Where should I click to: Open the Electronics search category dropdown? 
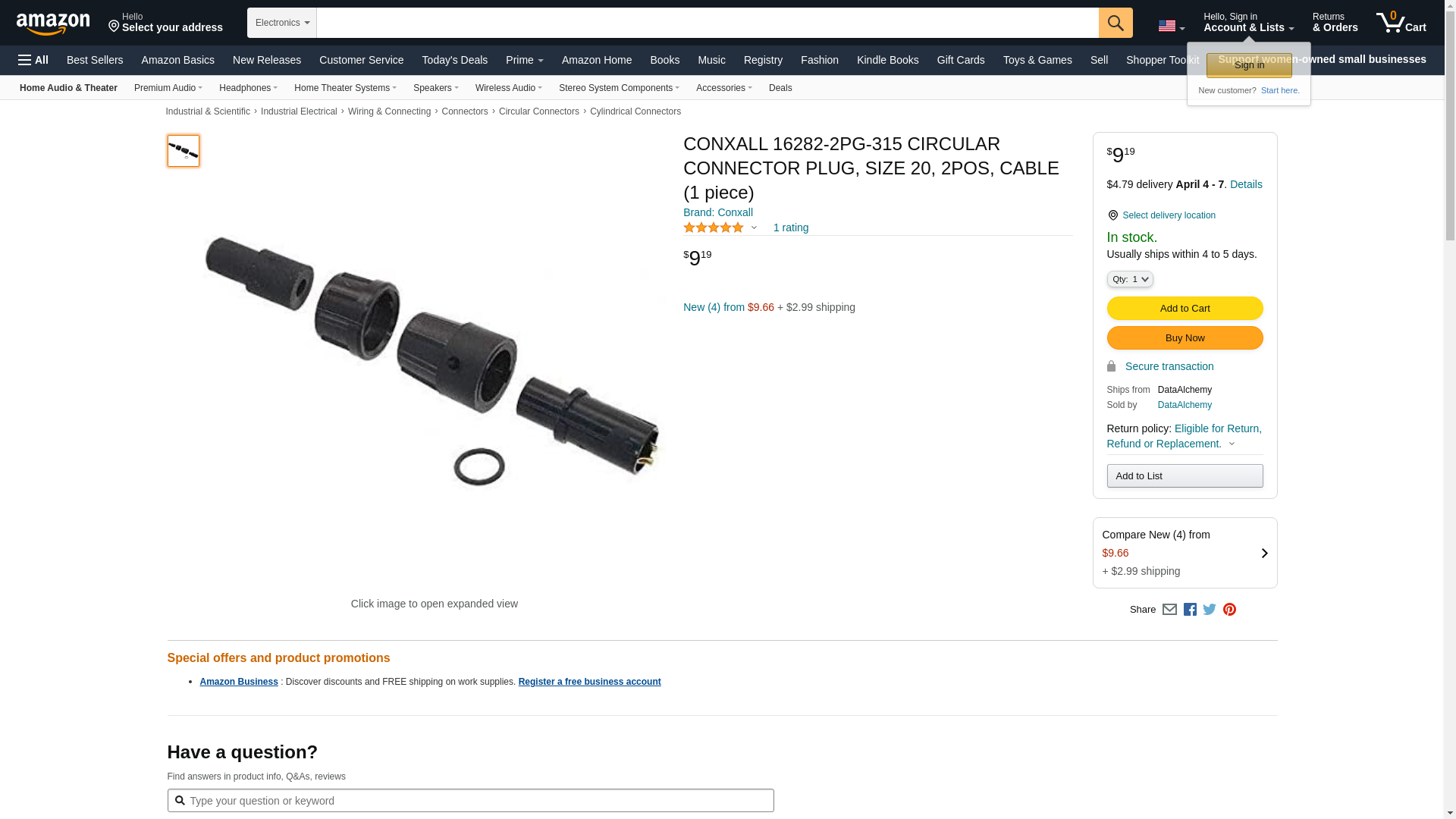(282, 23)
